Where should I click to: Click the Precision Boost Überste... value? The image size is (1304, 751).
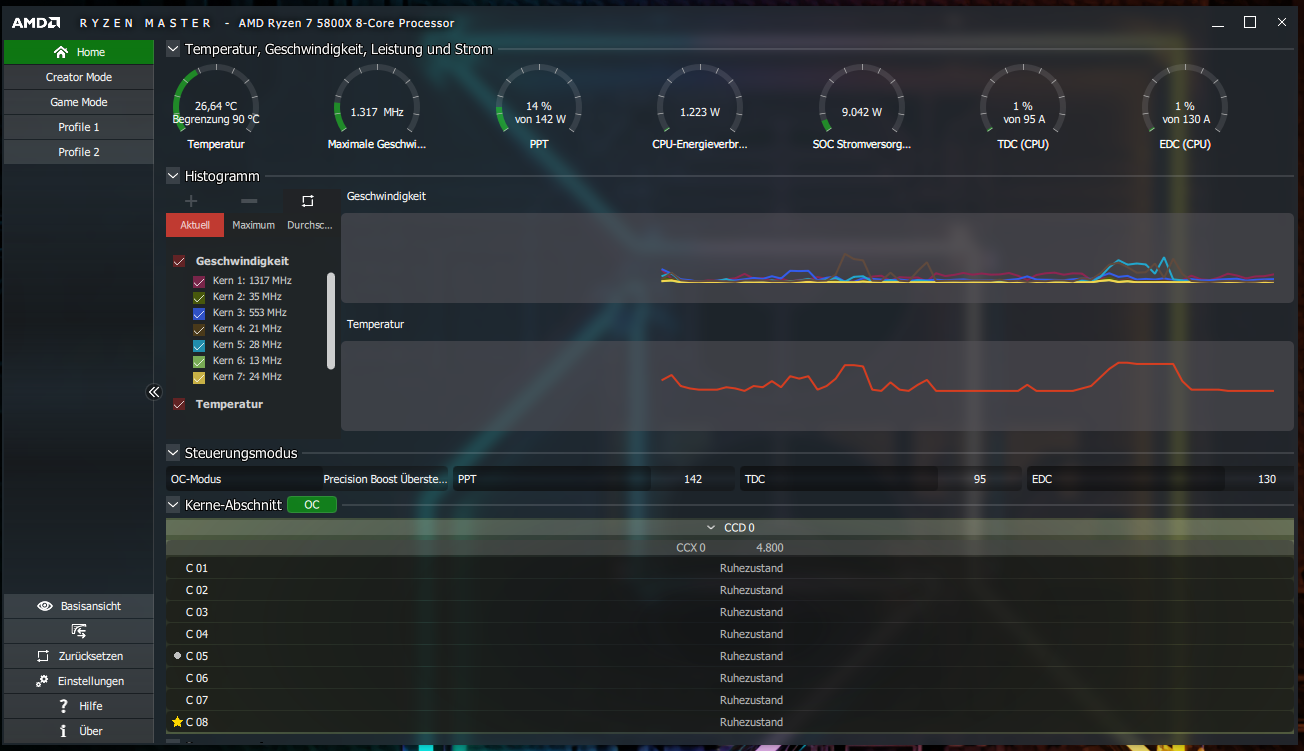click(x=385, y=479)
